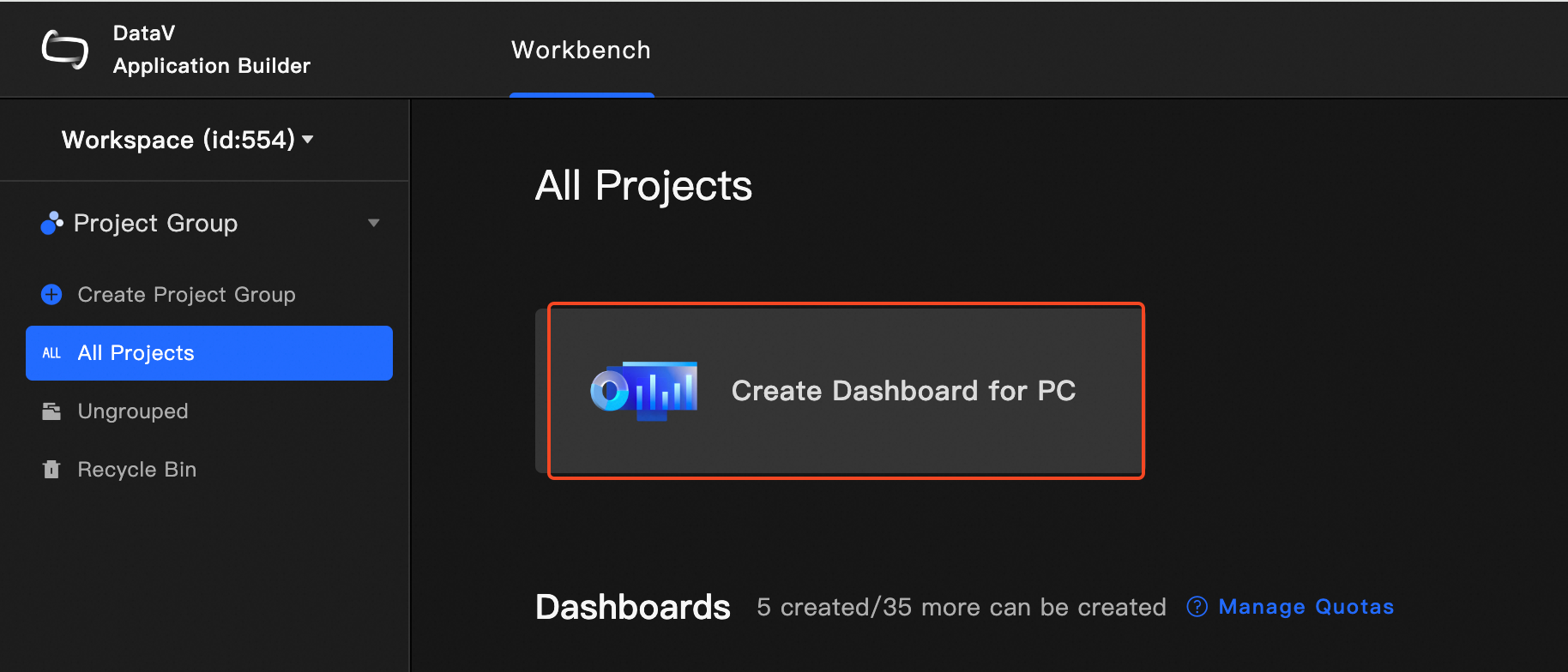
Task: Switch to the Workbench tab
Action: pyautogui.click(x=581, y=51)
